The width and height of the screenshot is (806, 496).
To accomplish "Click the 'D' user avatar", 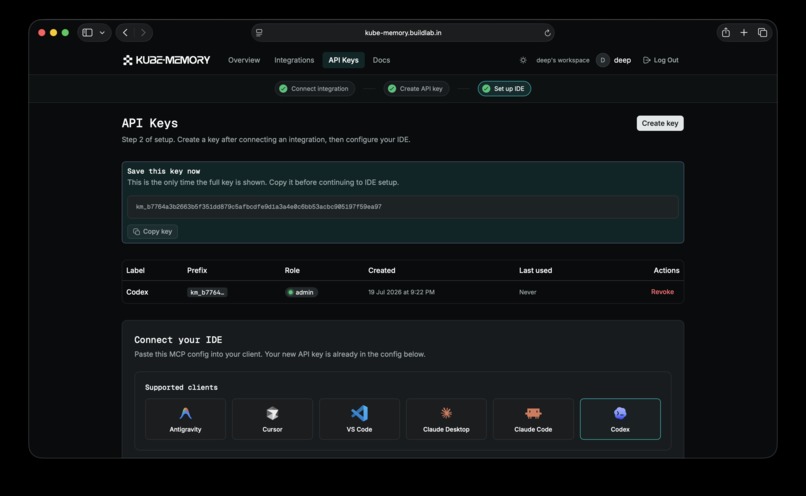I will point(602,60).
